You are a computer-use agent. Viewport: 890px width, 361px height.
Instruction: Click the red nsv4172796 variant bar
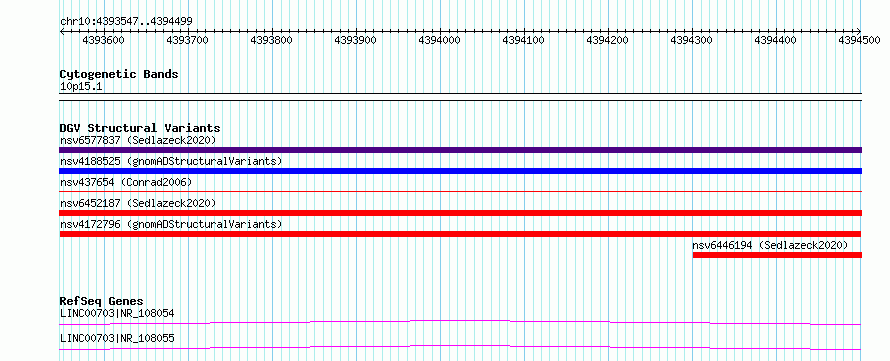pos(460,234)
